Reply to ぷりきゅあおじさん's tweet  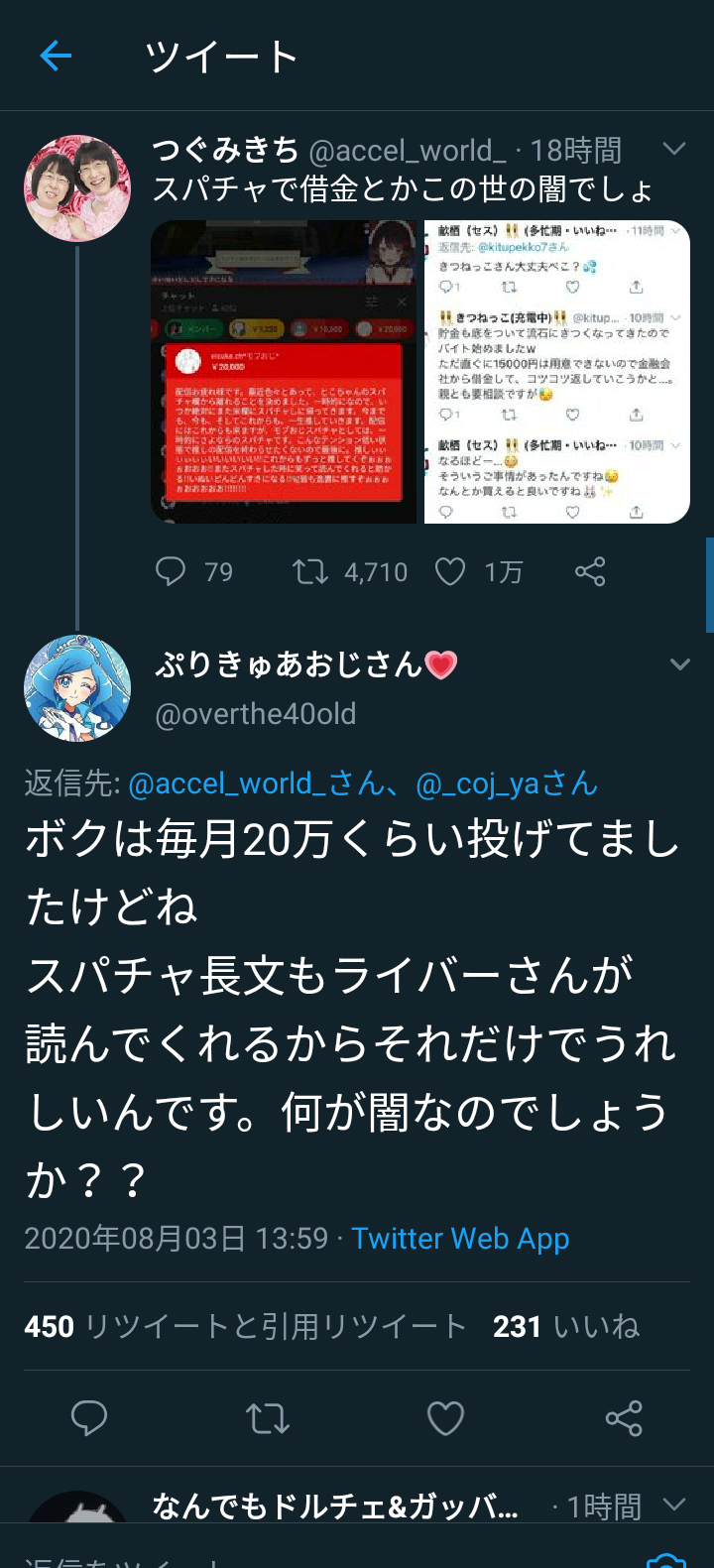(x=89, y=1418)
